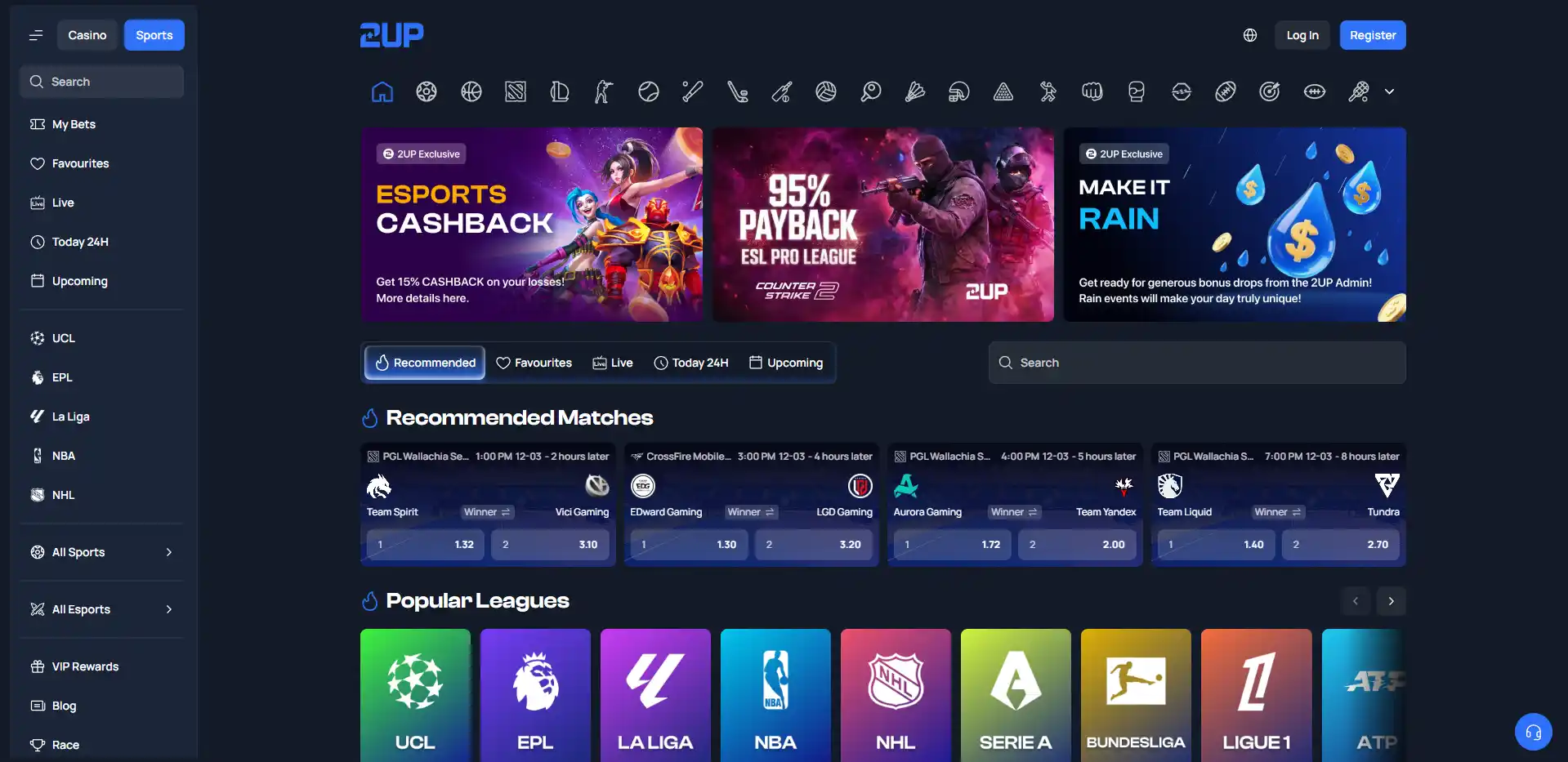The height and width of the screenshot is (762, 1568).
Task: Bet on Vici Gaming at 3.10
Action: [x=550, y=544]
